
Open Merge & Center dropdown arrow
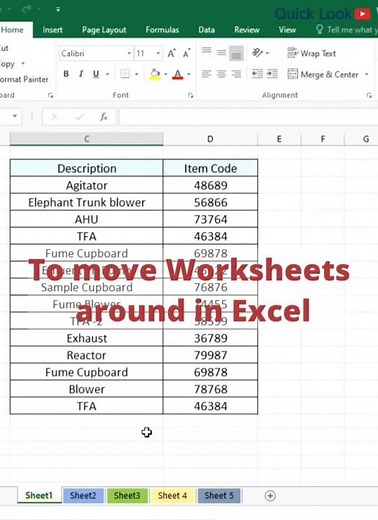coord(367,74)
